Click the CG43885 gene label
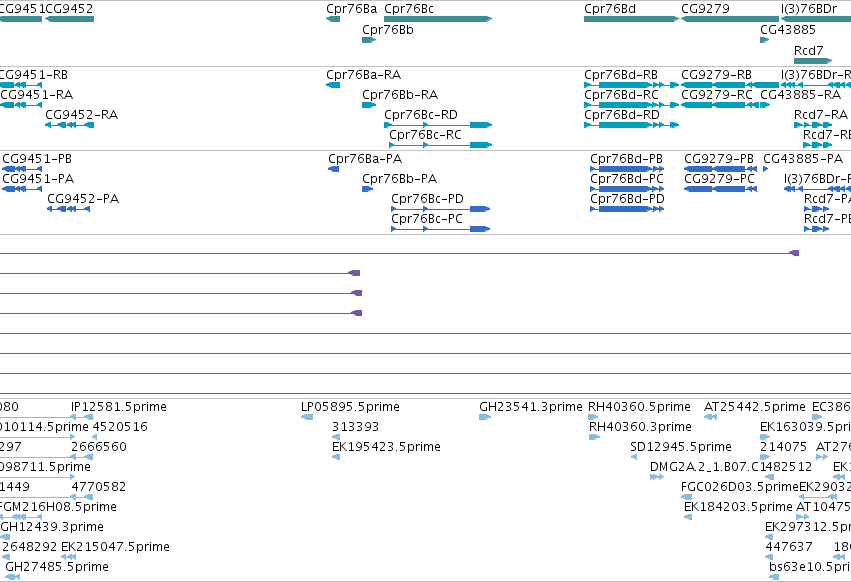This screenshot has height=582, width=851. coord(788,29)
